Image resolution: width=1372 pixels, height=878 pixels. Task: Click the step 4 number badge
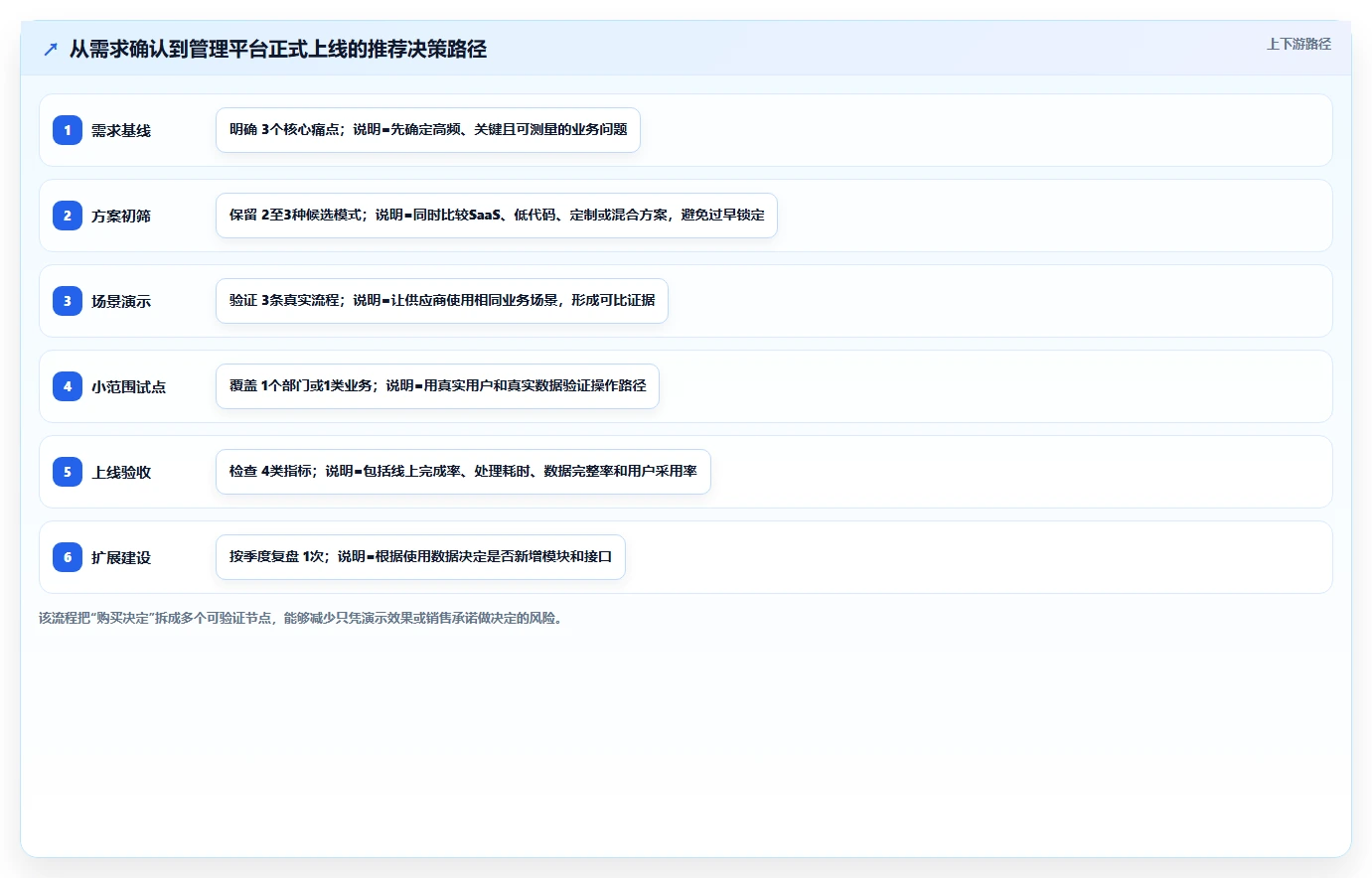click(x=68, y=386)
